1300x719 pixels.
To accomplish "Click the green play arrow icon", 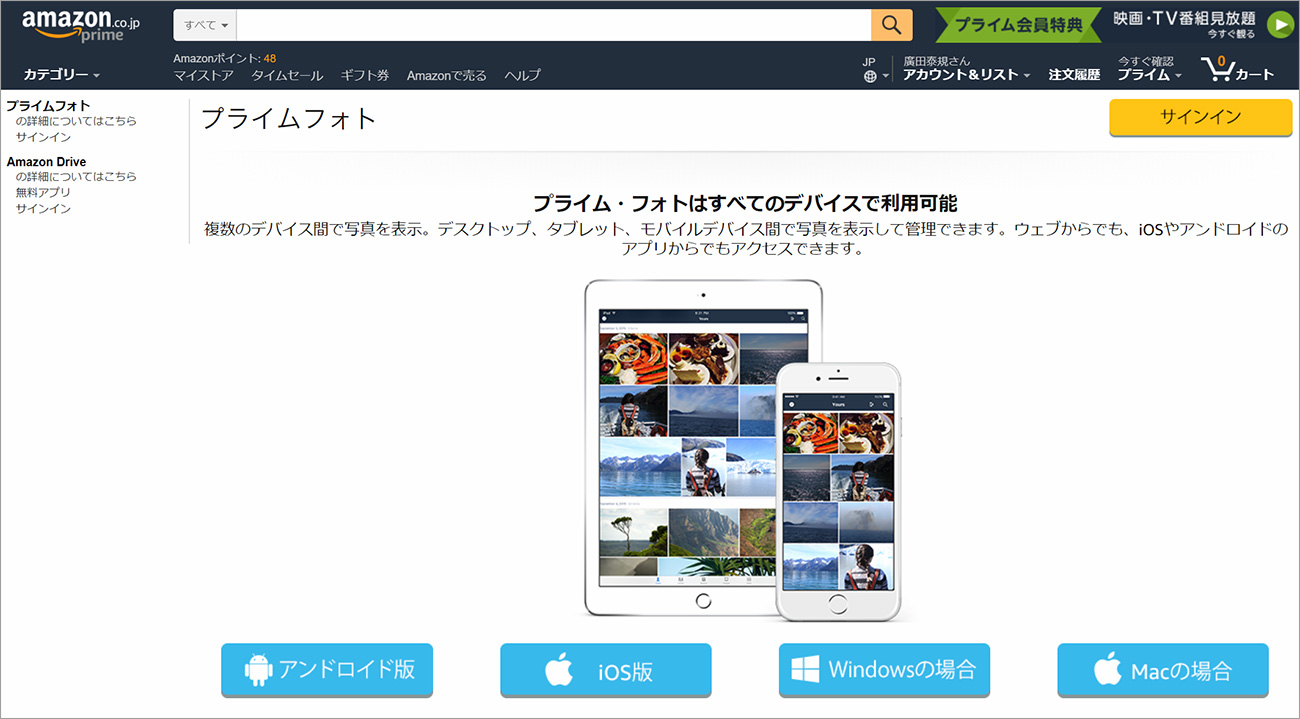I will click(1280, 25).
